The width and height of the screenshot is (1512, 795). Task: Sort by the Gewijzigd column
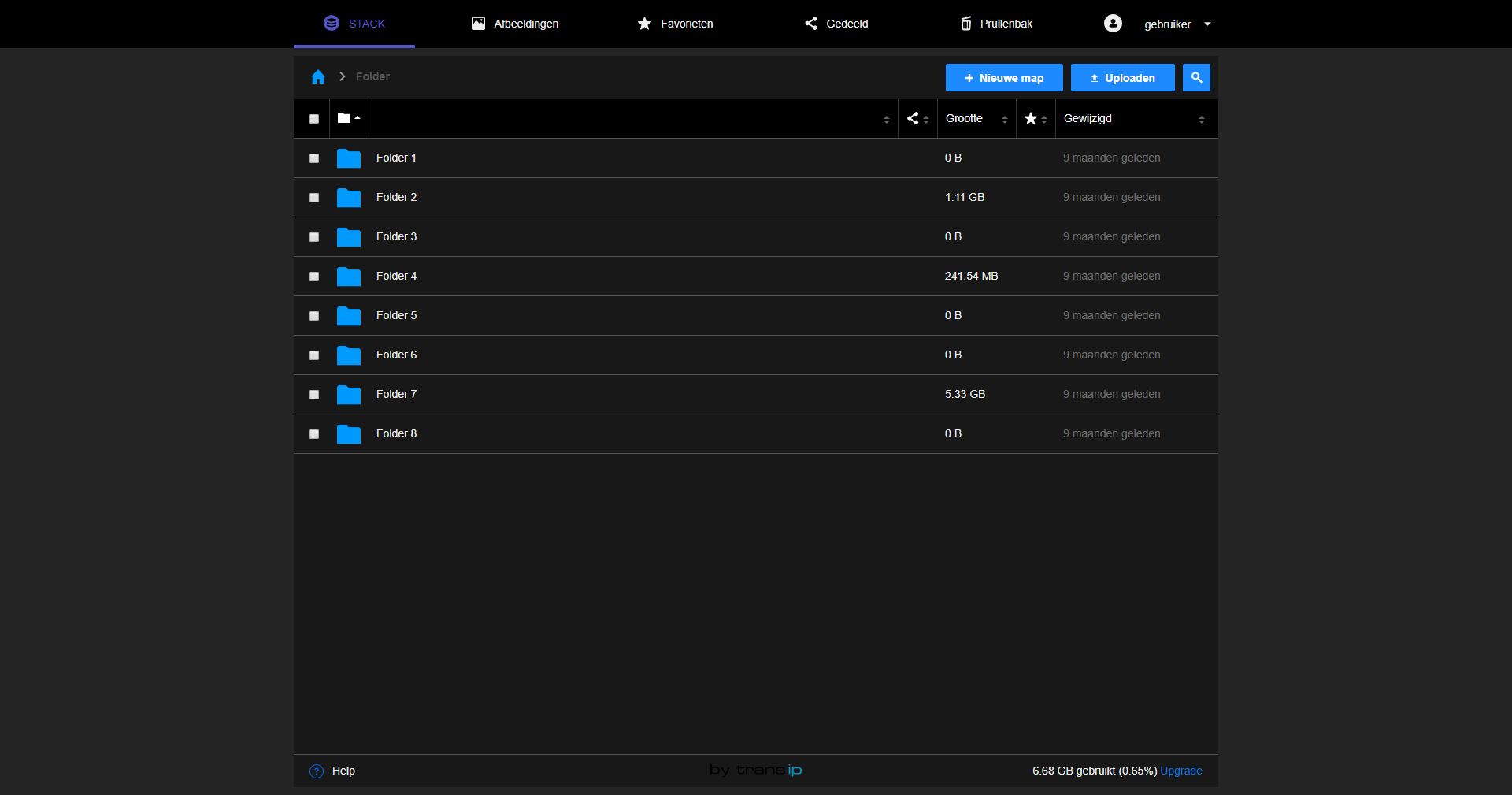coord(1087,118)
